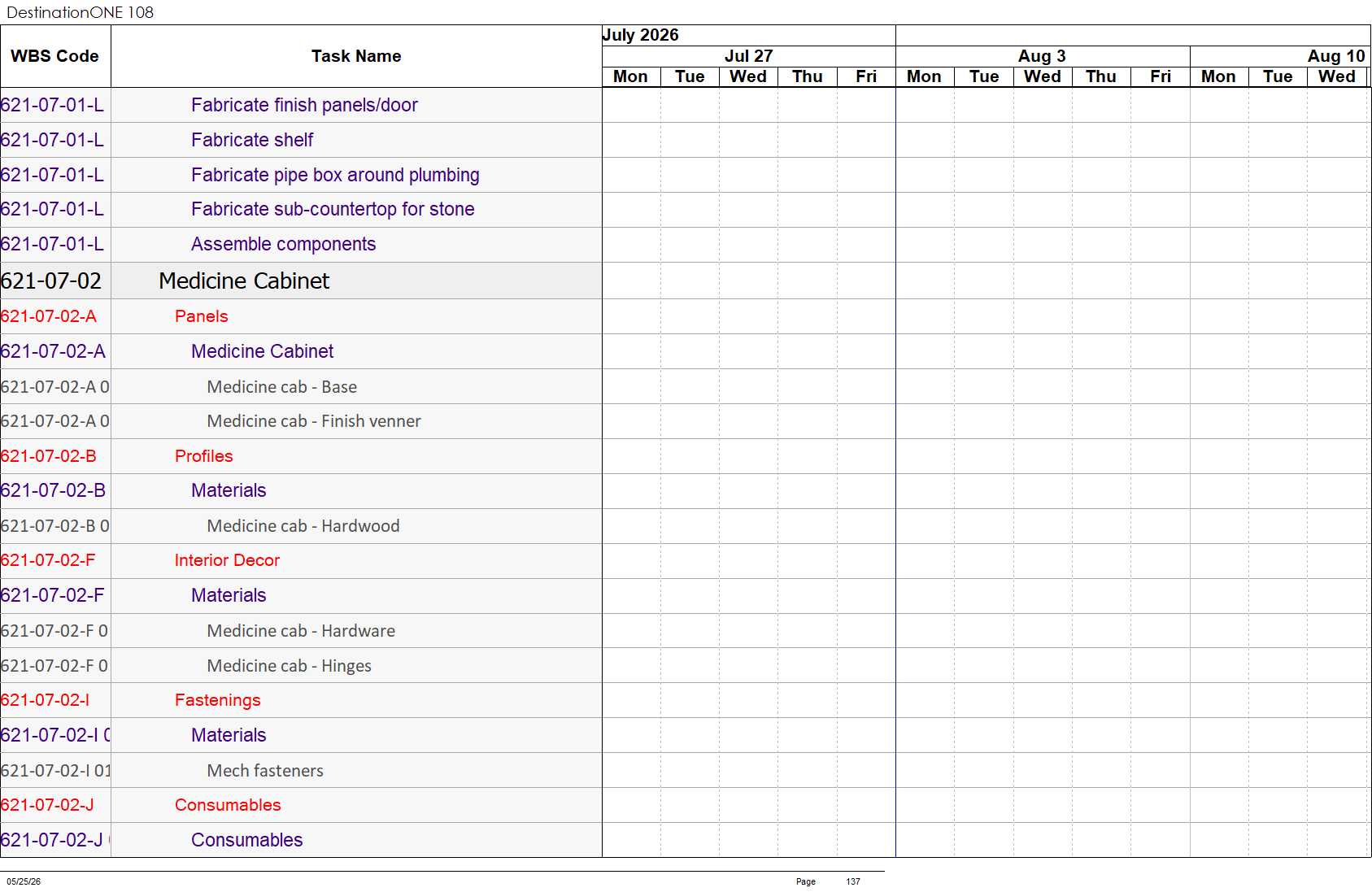Click red WBS code 621-07-02-J for Consumables
Screen dimensions: 1372x892
tap(47, 805)
